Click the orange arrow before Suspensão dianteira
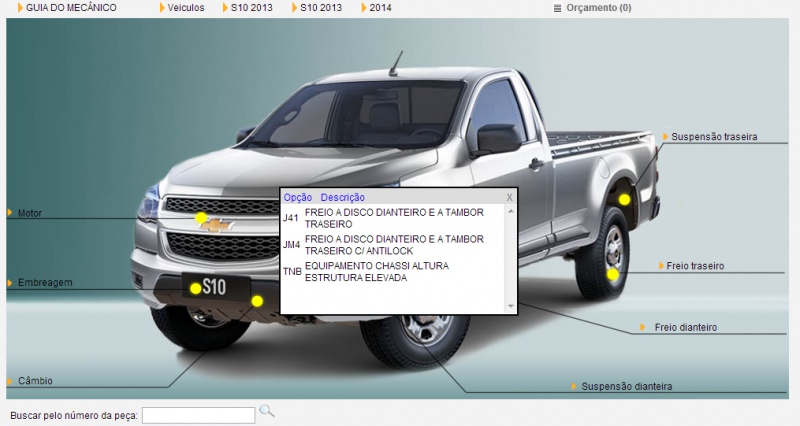The image size is (800, 426). tap(574, 386)
